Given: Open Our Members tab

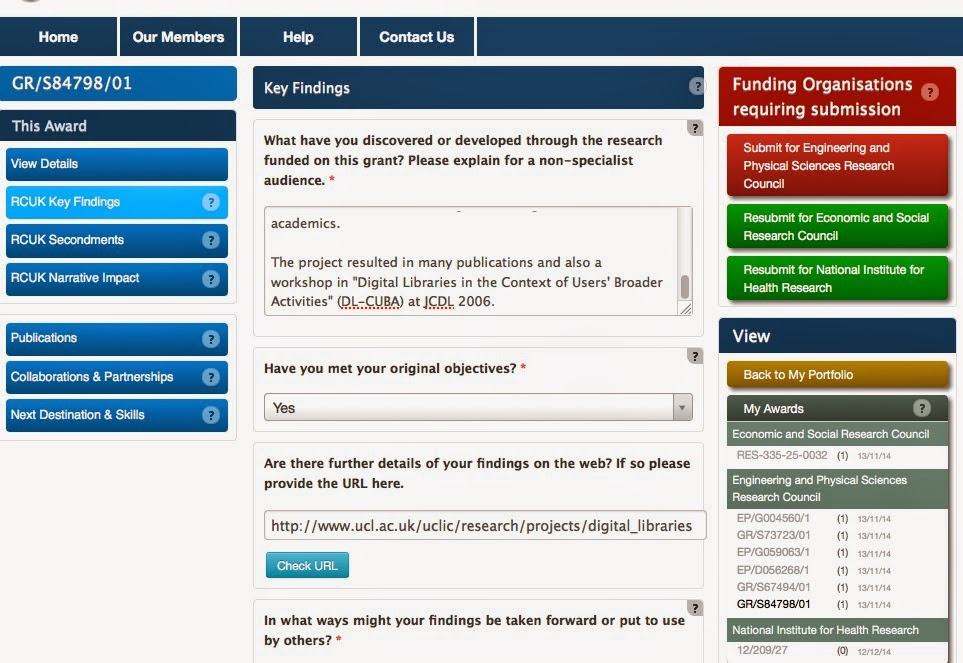Looking at the screenshot, I should 178,37.
